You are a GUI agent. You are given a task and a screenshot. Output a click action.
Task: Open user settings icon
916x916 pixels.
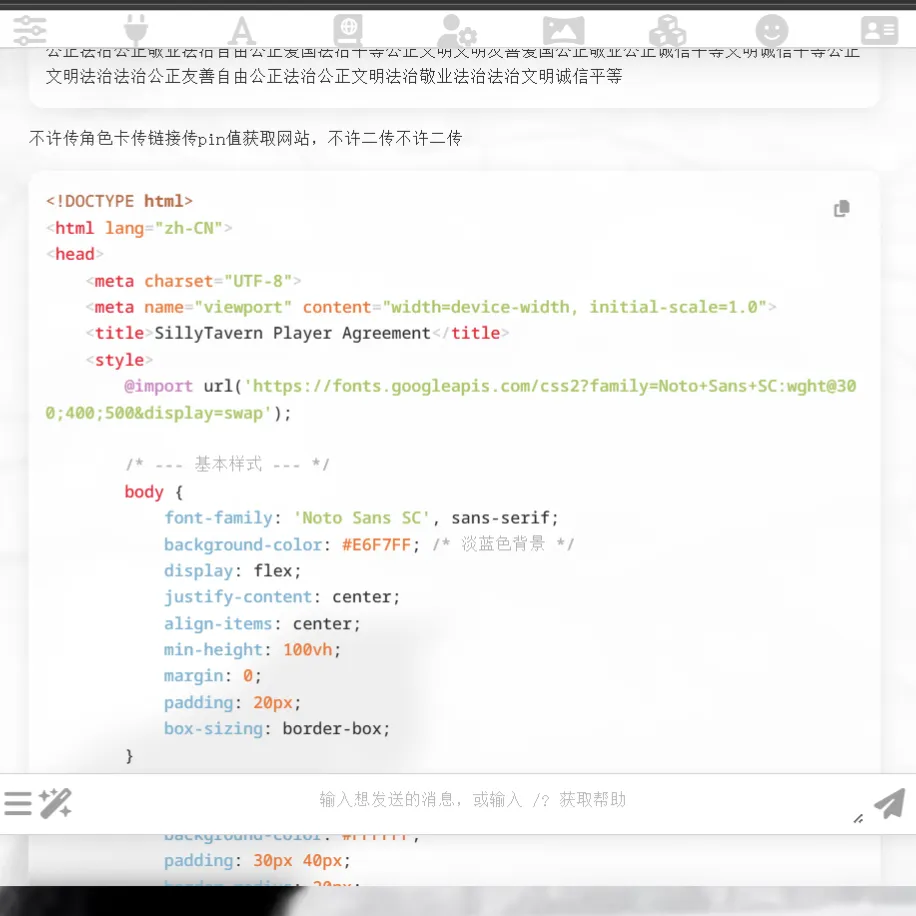(456, 30)
